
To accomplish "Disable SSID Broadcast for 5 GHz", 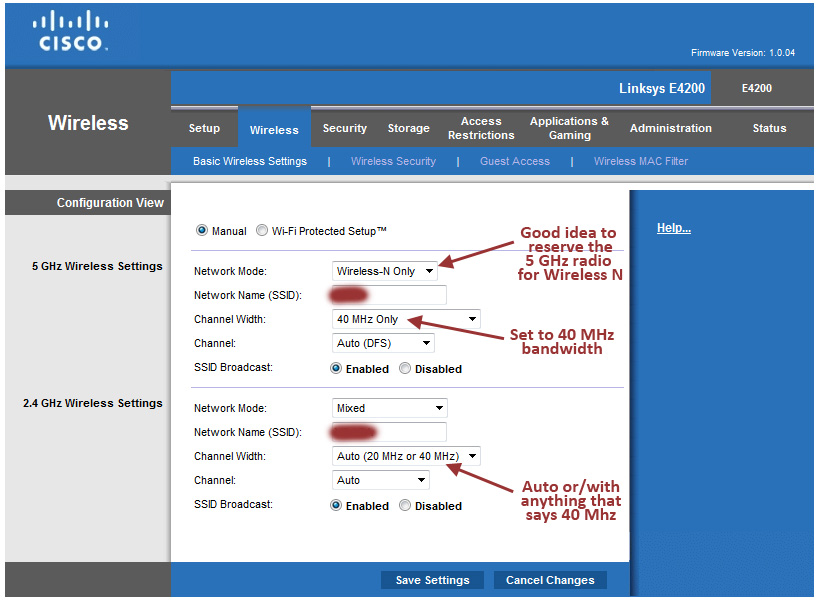I will click(405, 369).
